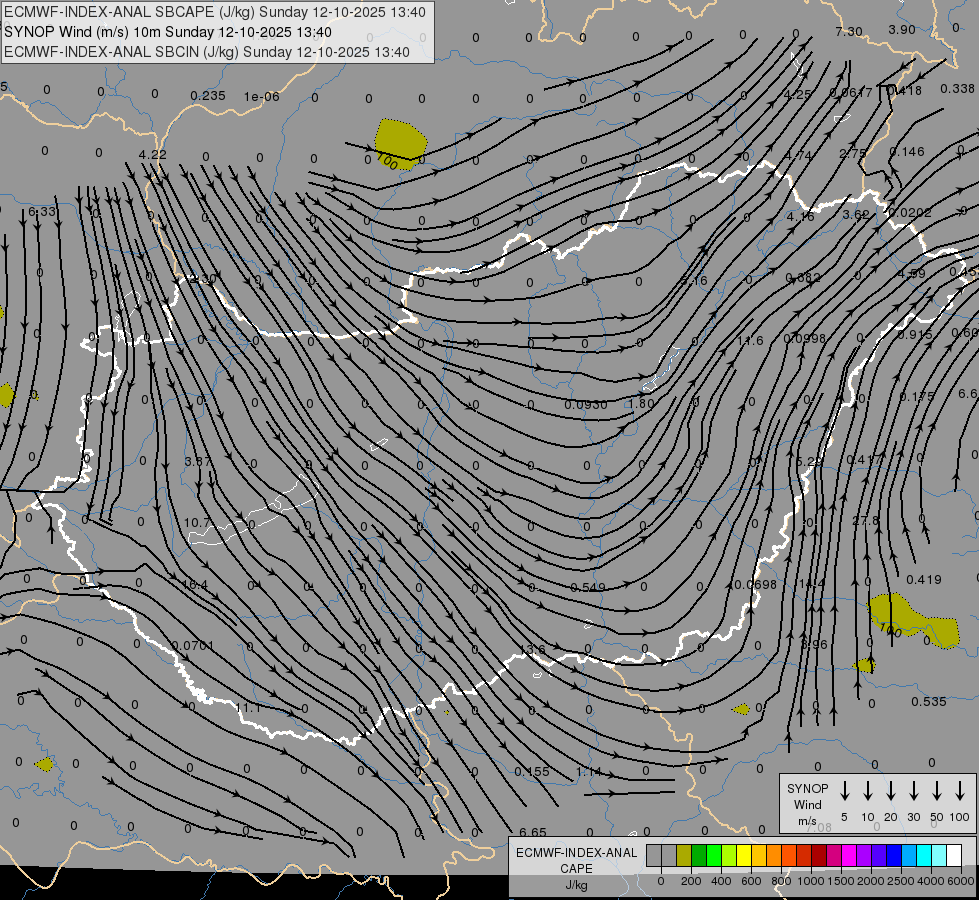Click the map value 0.0930
979x900 pixels.
click(586, 405)
